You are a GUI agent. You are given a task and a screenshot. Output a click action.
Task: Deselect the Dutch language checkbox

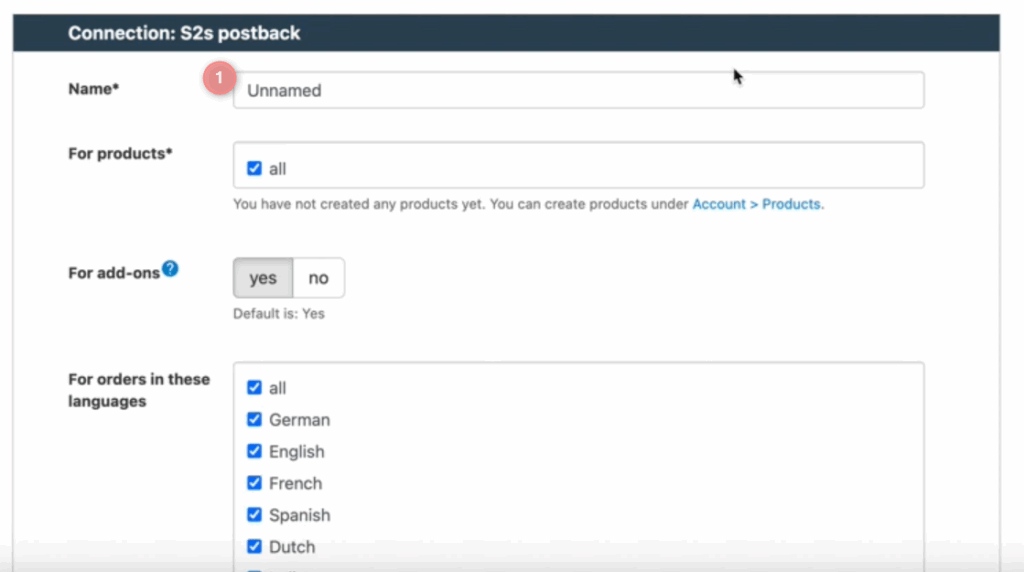254,547
